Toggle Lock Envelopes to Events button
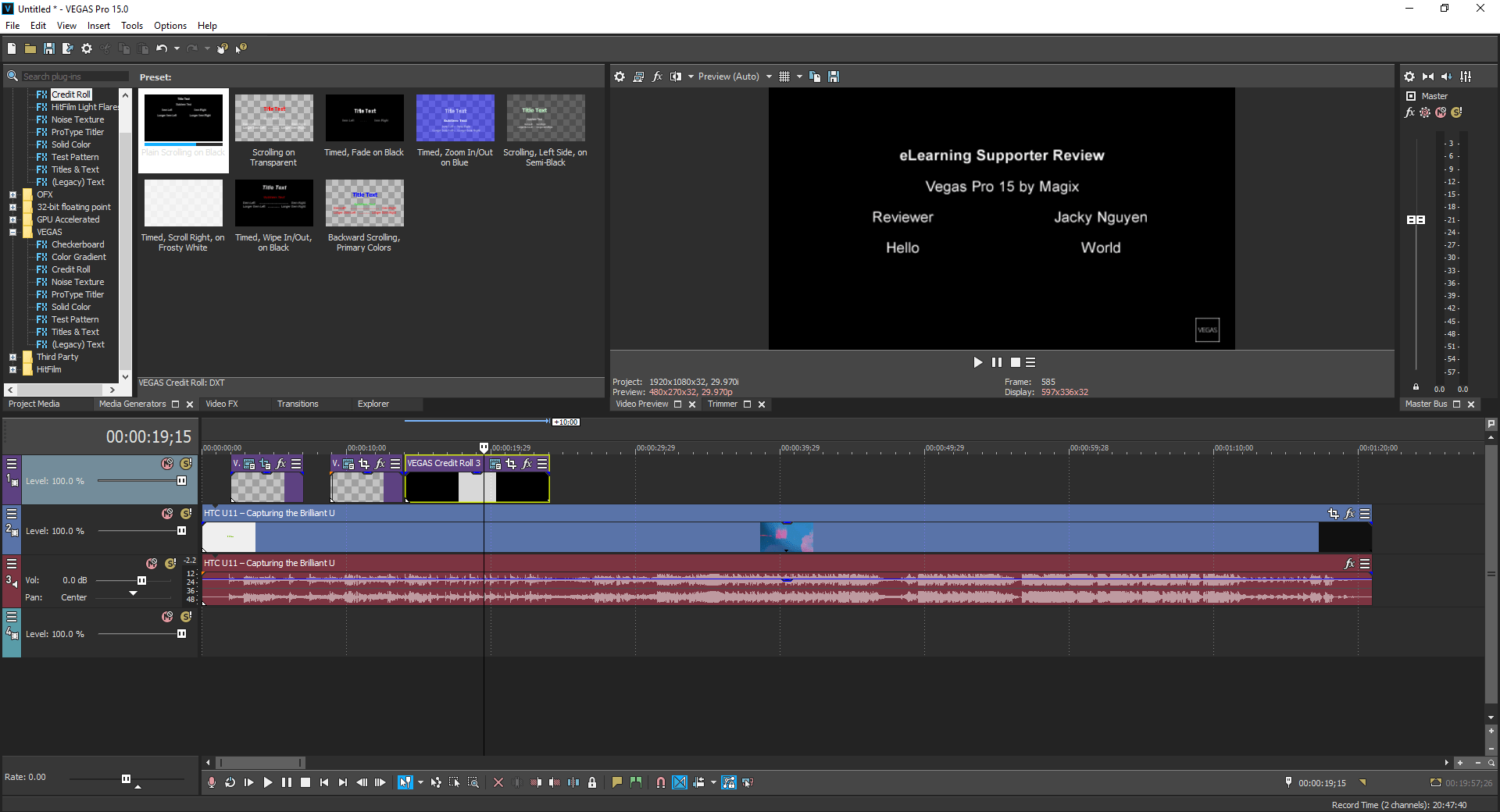 (729, 782)
